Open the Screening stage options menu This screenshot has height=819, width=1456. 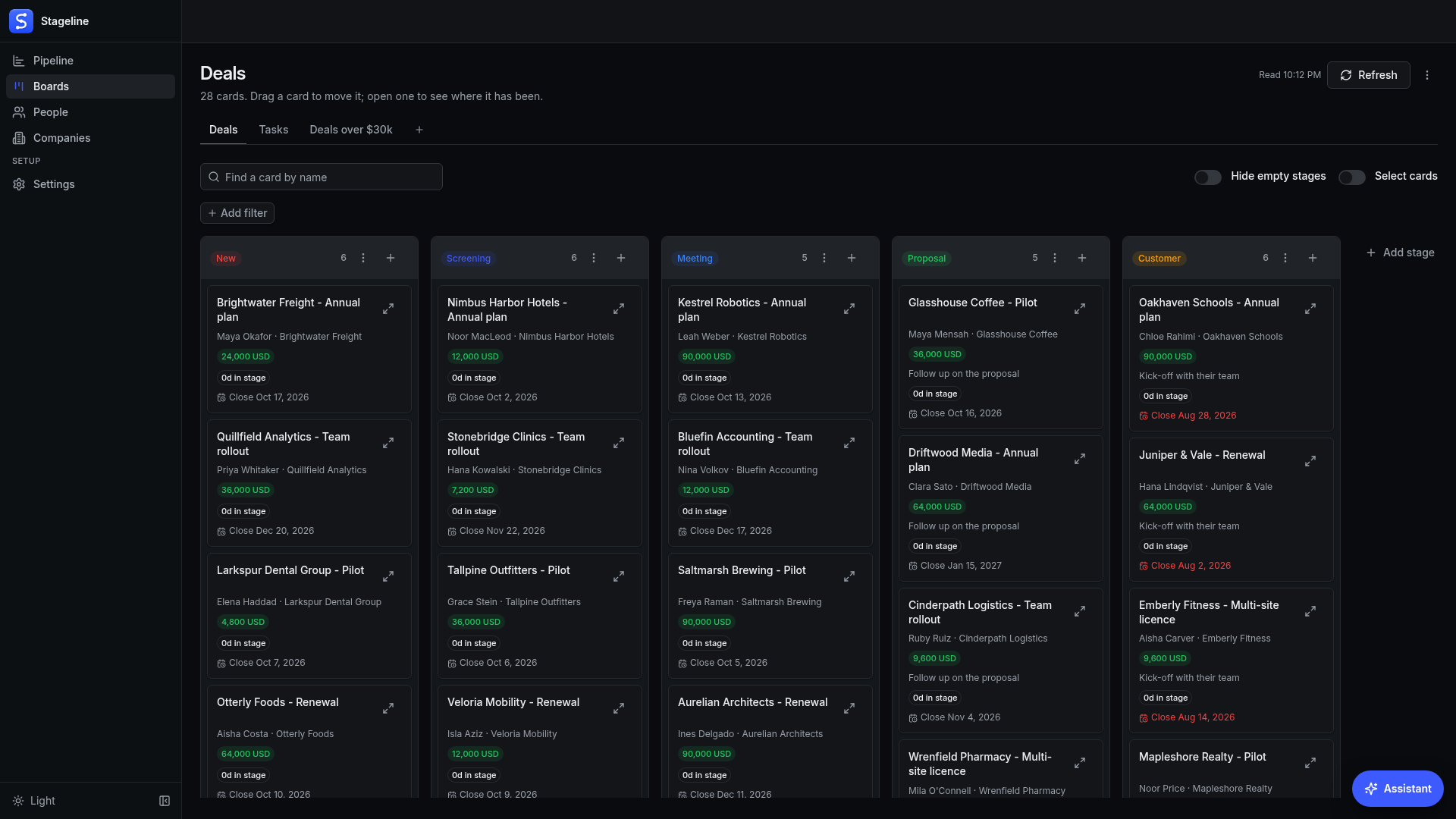click(x=594, y=258)
